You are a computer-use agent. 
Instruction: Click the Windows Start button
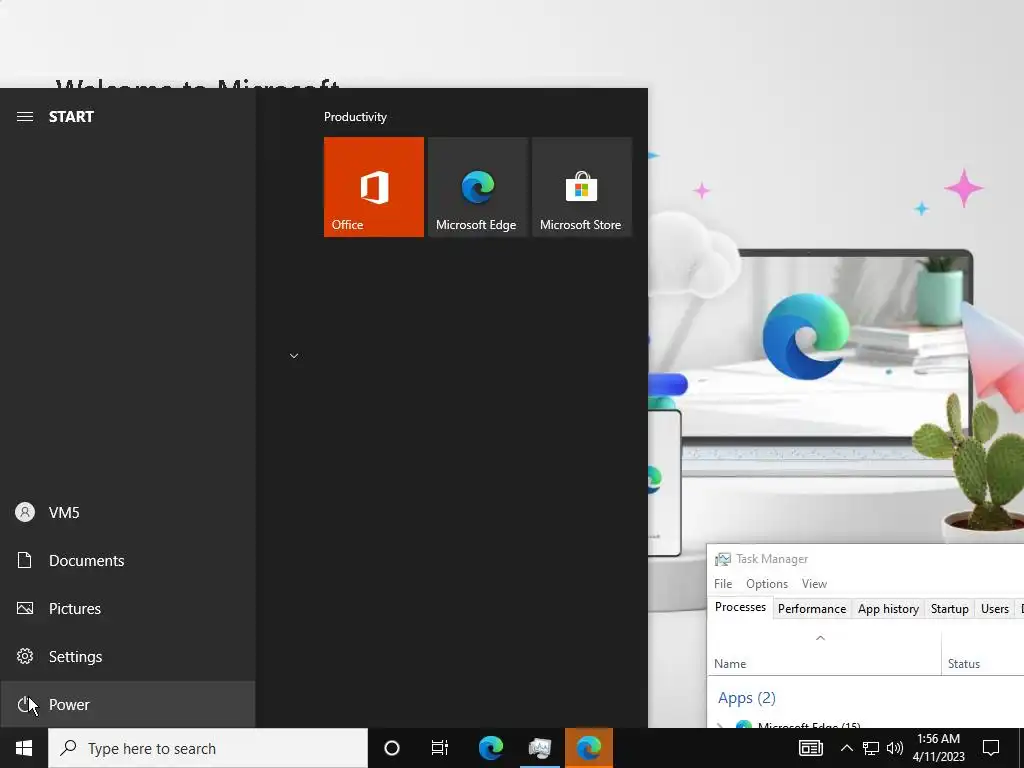pyautogui.click(x=24, y=748)
